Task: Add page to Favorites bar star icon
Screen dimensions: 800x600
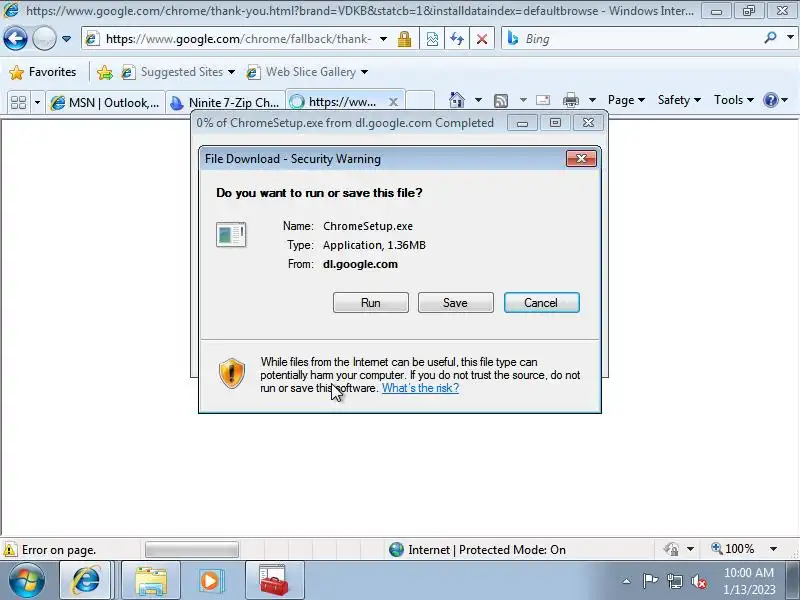Action: pyautogui.click(x=105, y=72)
